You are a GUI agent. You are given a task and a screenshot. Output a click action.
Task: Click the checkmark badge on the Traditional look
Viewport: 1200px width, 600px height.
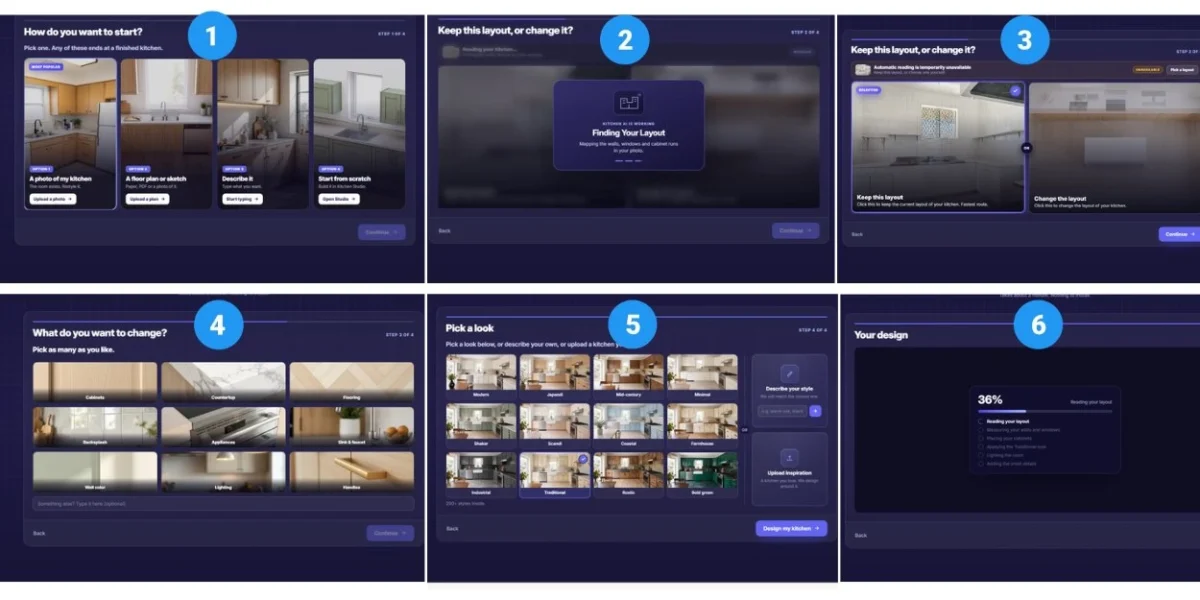[582, 459]
